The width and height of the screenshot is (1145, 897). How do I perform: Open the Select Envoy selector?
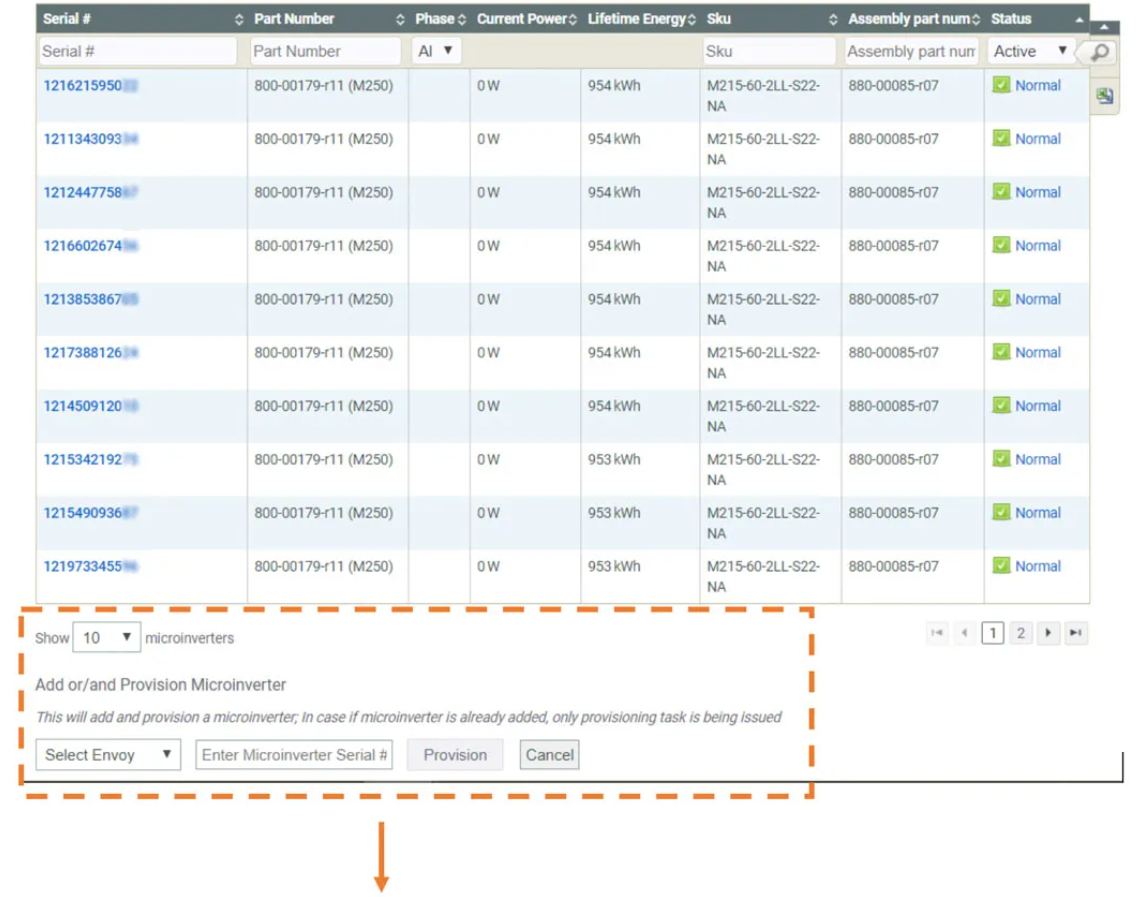tap(107, 755)
